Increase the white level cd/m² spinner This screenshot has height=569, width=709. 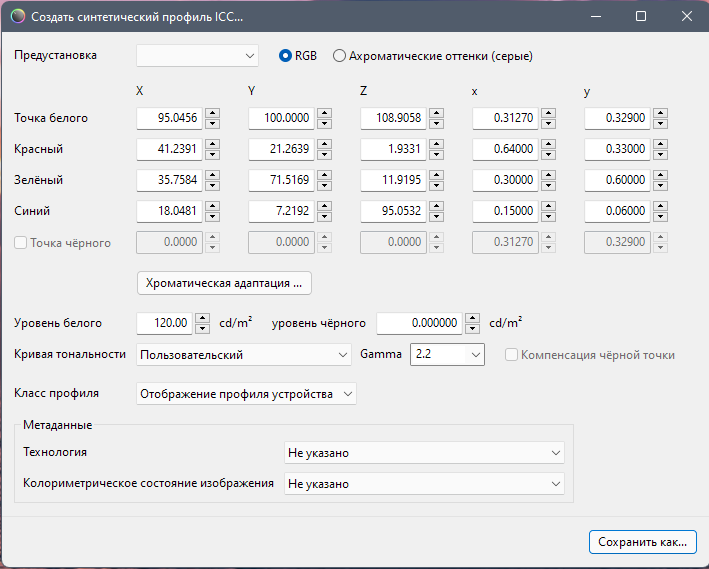click(x=202, y=318)
